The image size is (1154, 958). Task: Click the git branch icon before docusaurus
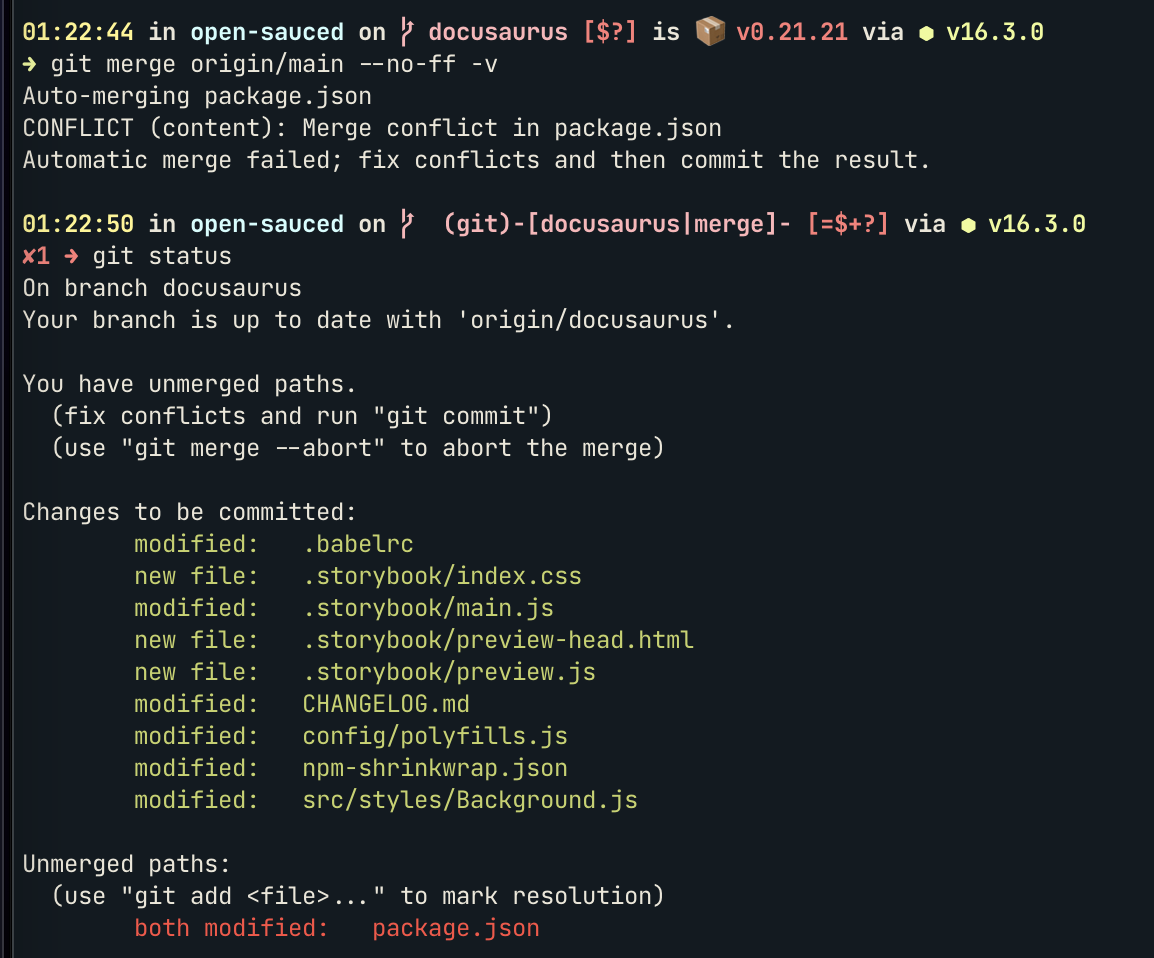click(407, 32)
